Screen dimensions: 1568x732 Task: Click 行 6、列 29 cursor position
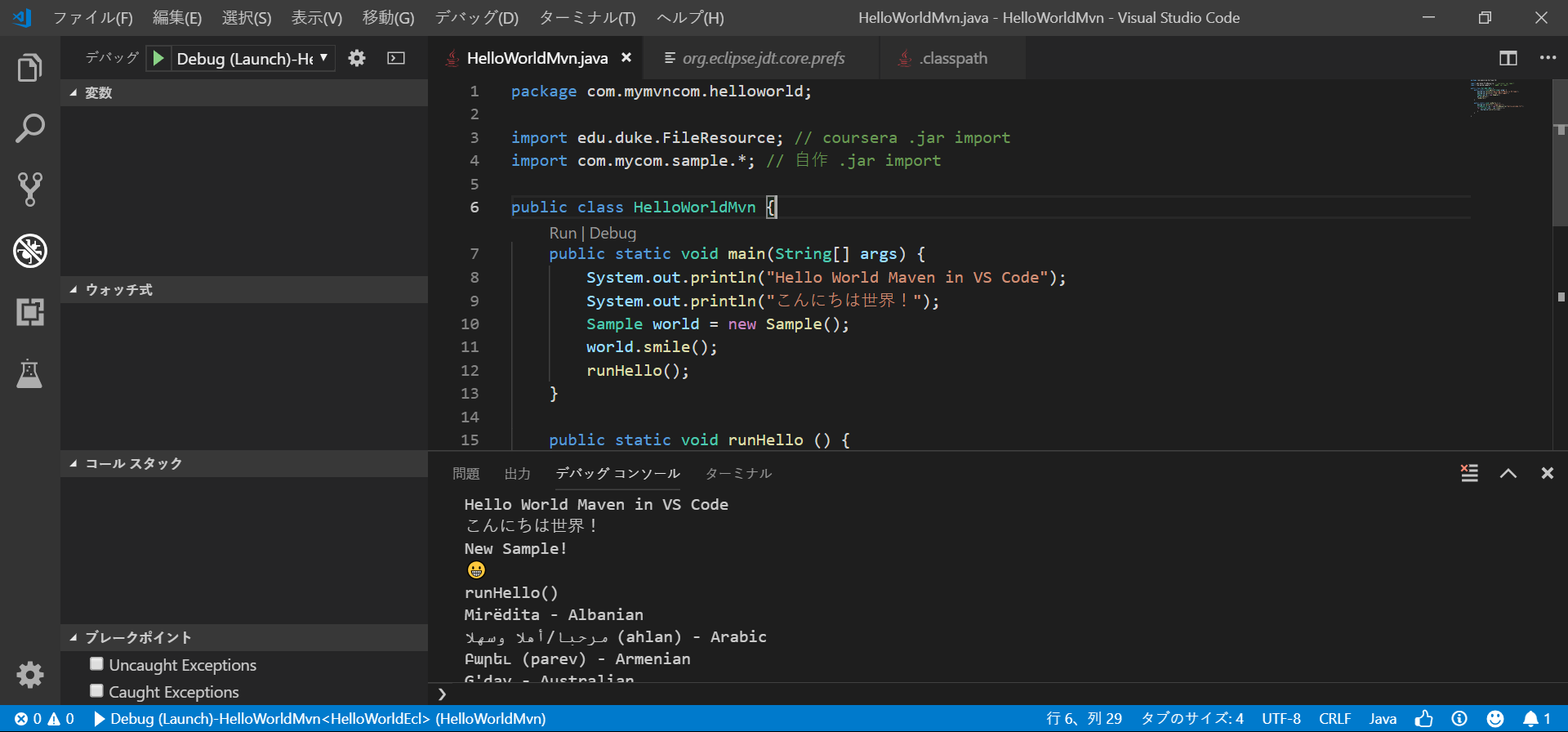point(1085,719)
